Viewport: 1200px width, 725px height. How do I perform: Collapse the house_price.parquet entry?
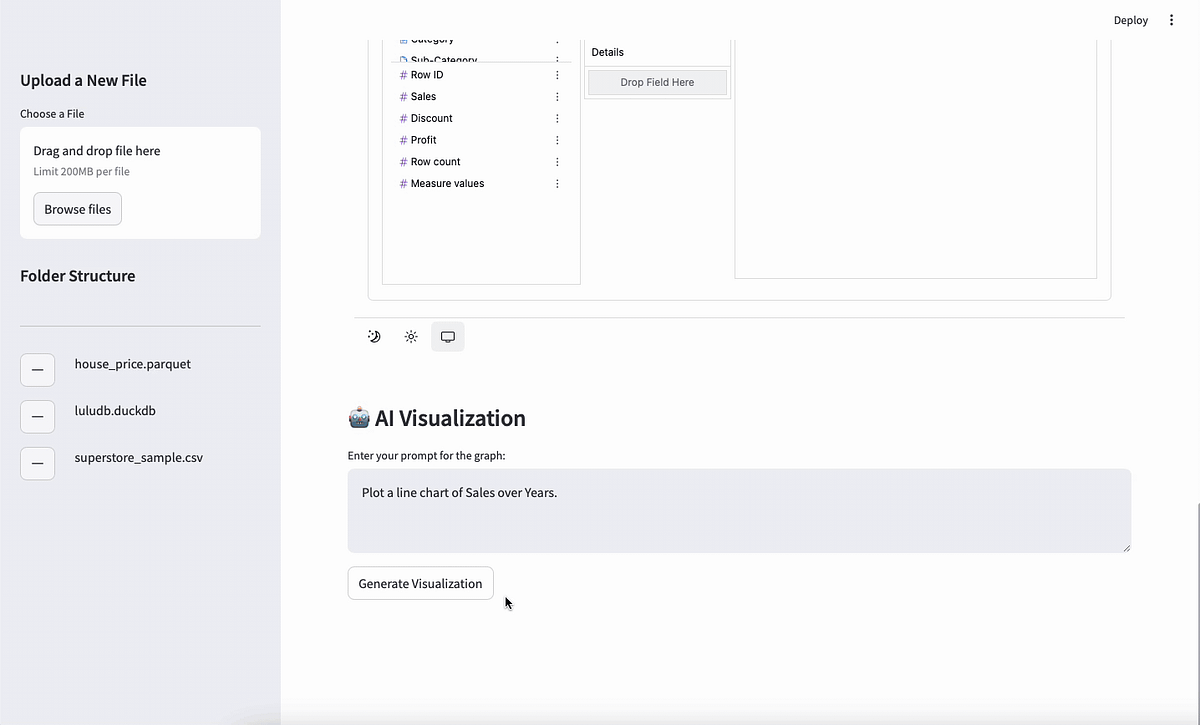37,369
